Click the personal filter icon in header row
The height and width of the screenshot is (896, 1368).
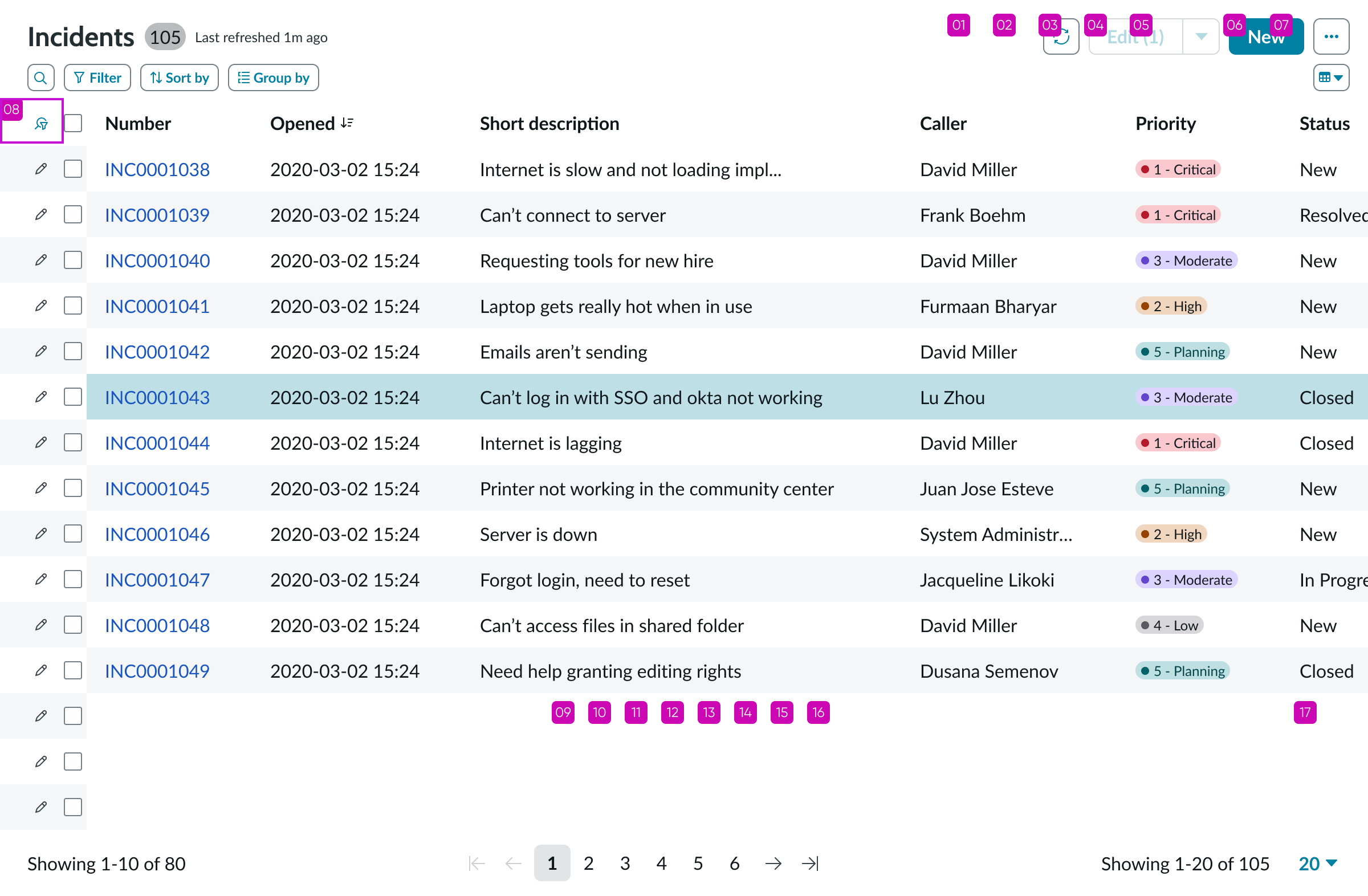click(x=40, y=123)
